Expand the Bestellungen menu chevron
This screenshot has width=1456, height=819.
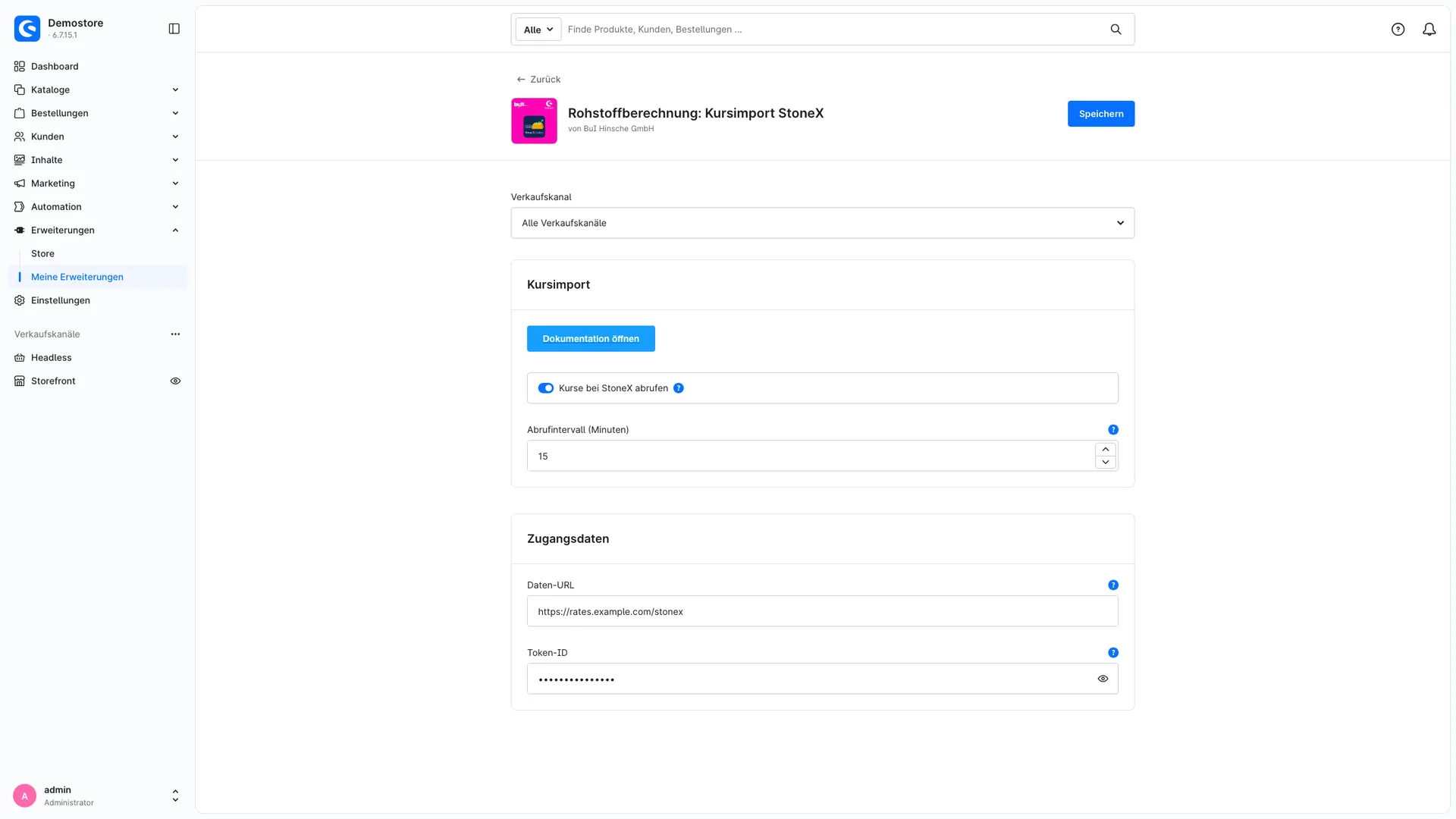(x=175, y=114)
